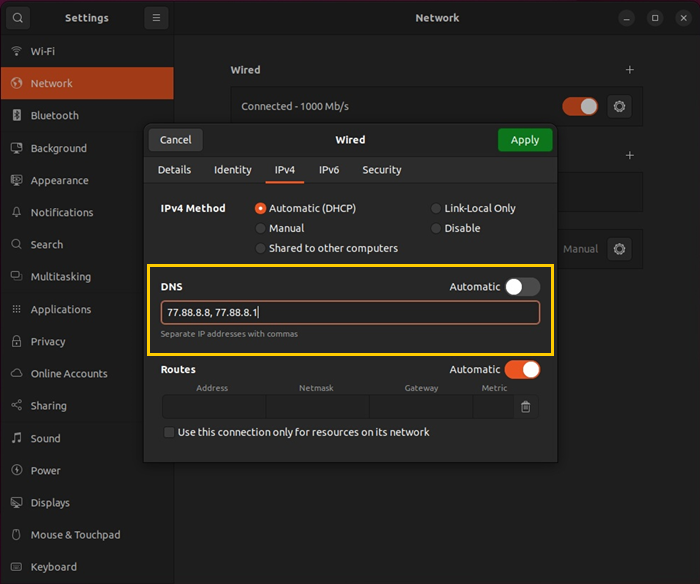Screen dimensions: 700x584
Task: Click the DNS server address field
Action: click(350, 313)
